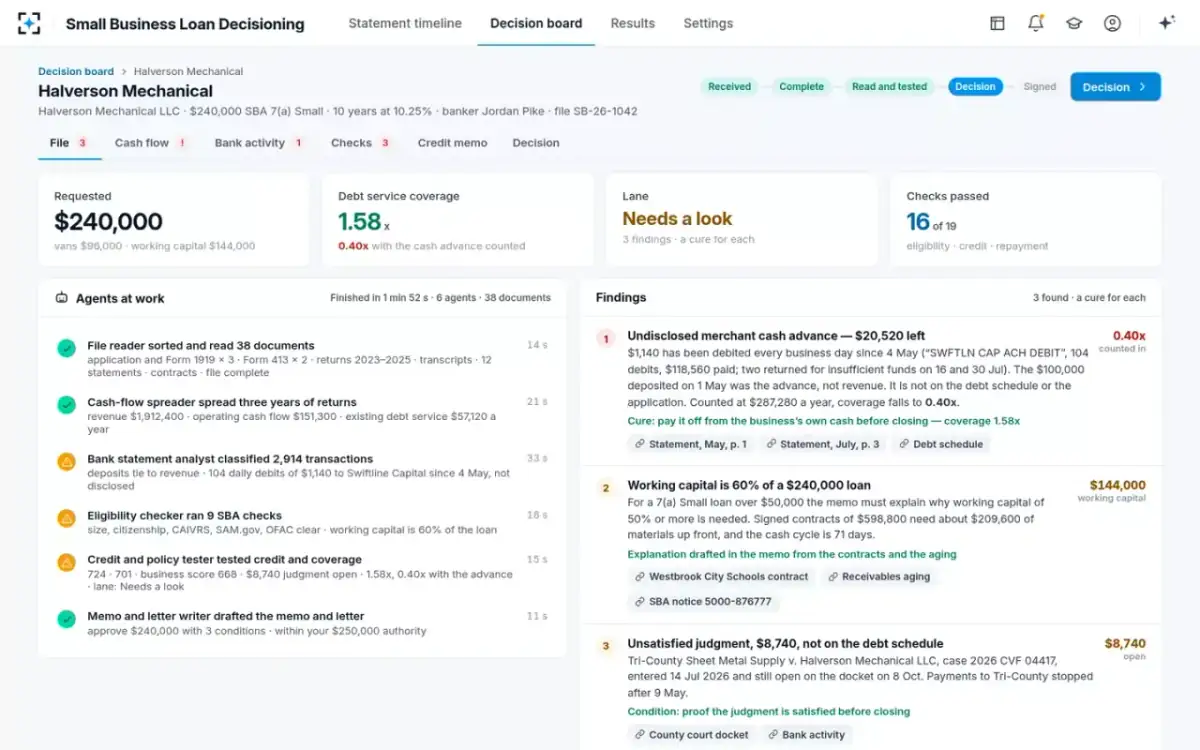Click the "$8,740" open amount

tap(1125, 644)
